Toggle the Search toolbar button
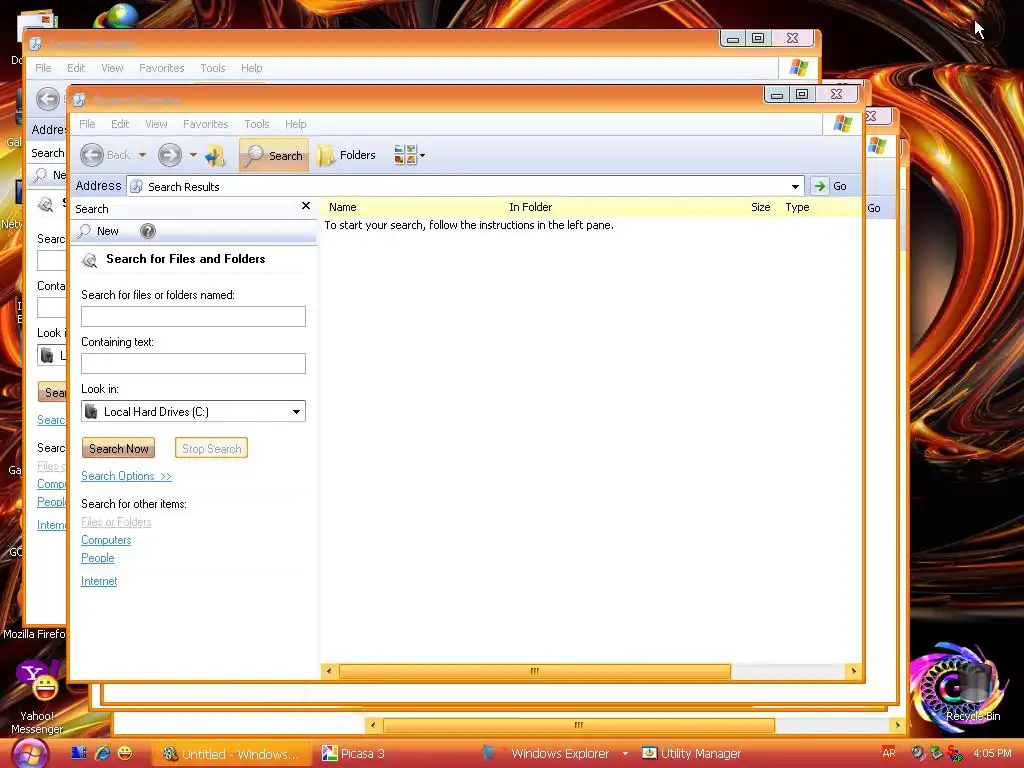This screenshot has width=1024, height=768. 274,155
